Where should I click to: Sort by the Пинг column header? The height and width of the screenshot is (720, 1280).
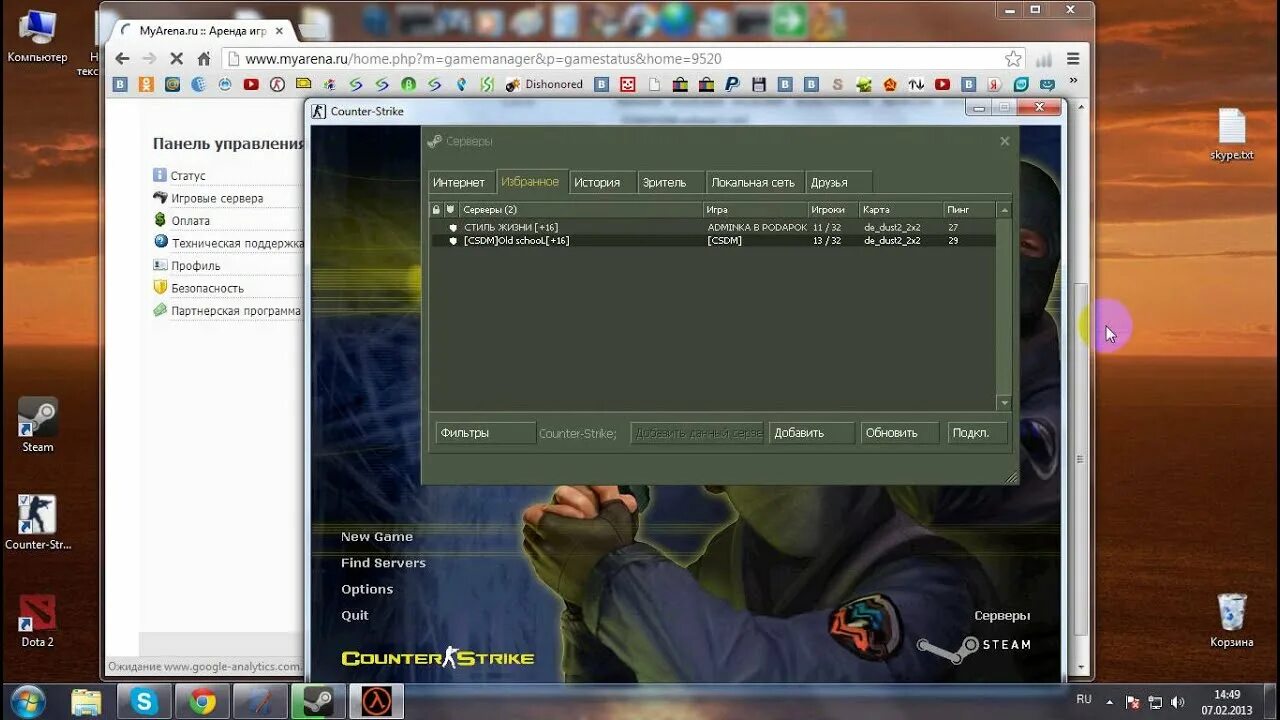pos(970,210)
